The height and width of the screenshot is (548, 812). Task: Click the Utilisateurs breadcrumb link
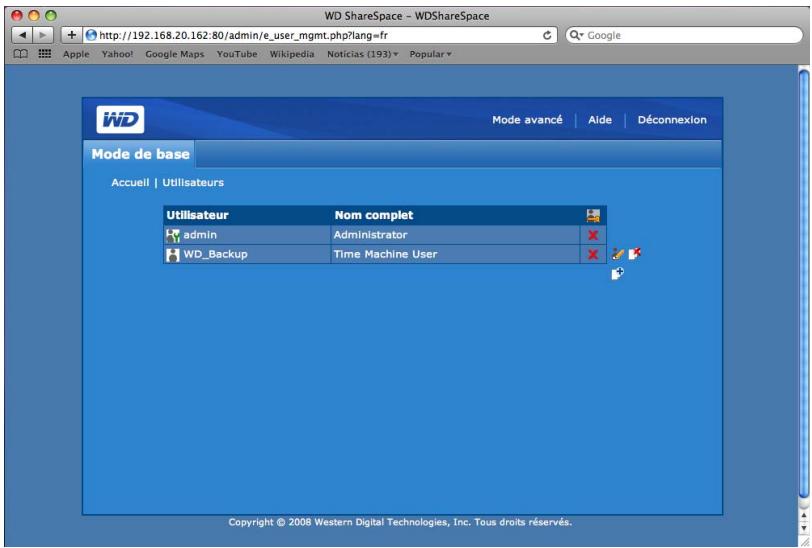point(193,182)
